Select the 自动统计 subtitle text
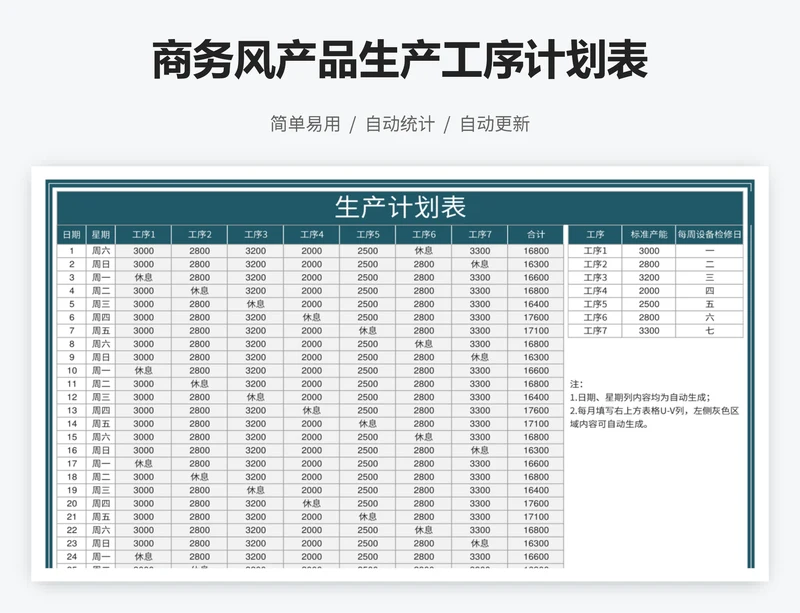800x613 pixels. [400, 124]
